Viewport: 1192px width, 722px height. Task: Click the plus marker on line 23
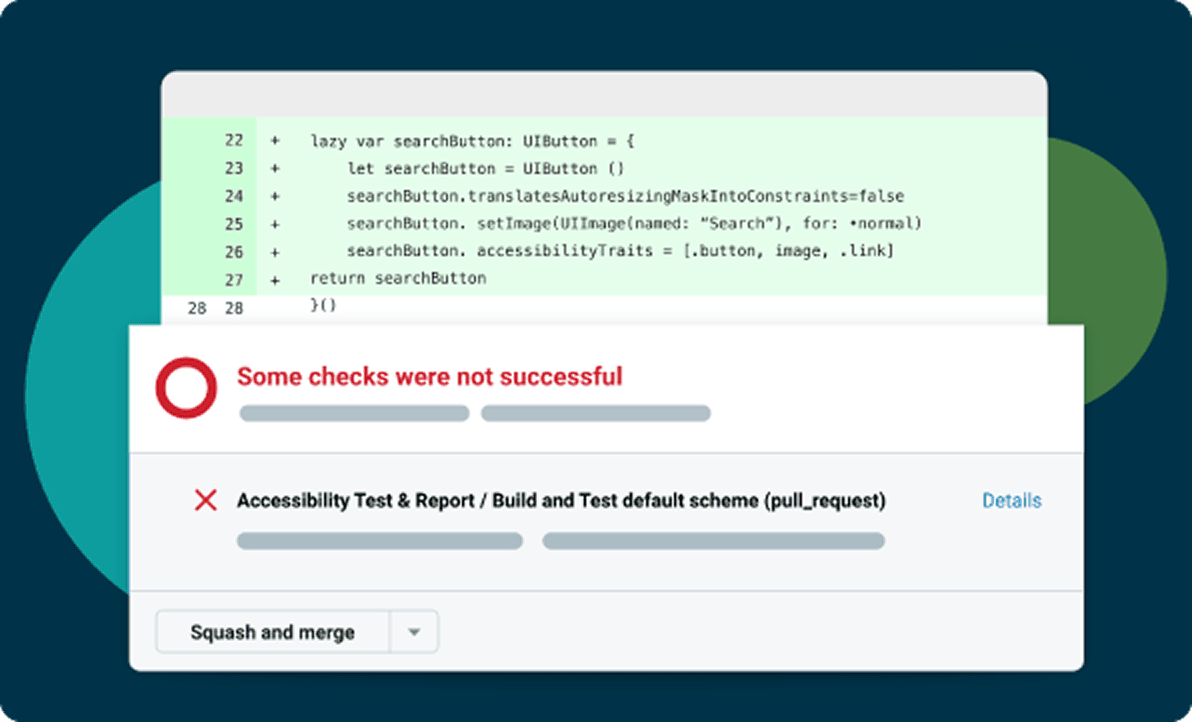click(x=275, y=169)
